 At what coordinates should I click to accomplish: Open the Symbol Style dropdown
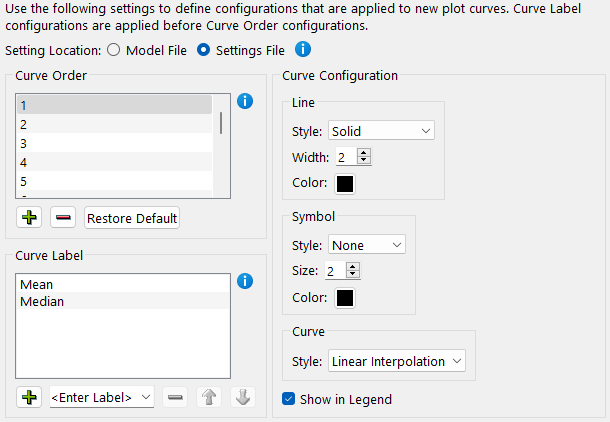(366, 245)
